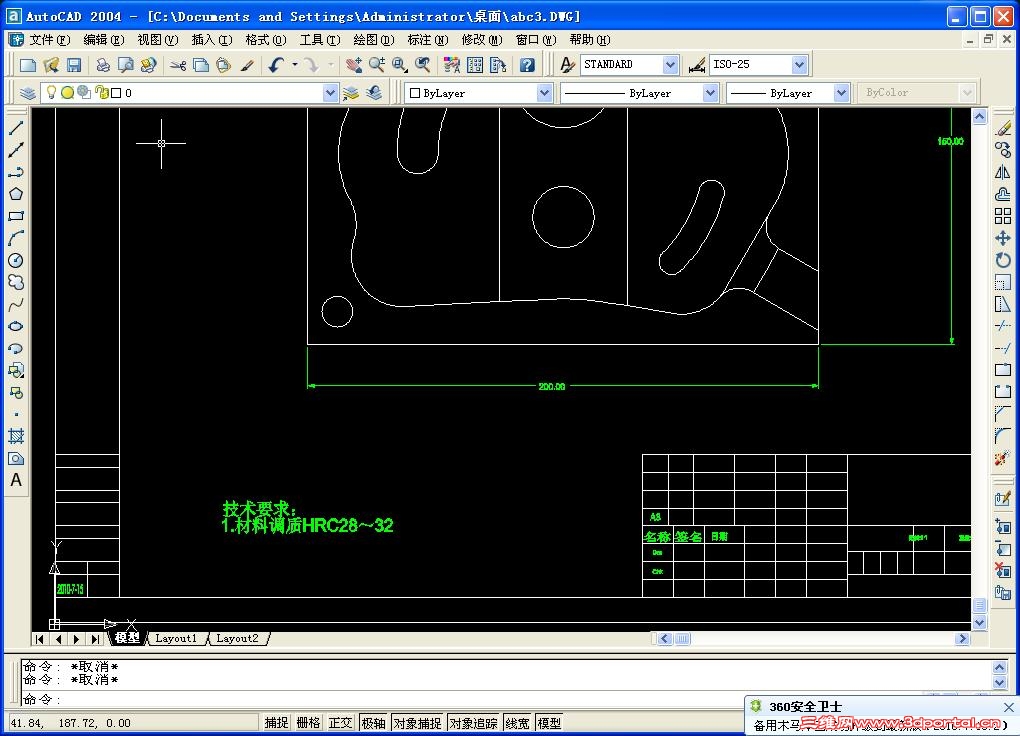Toggle 线宽 lineweight display
Screen dimensions: 1020x736
518,723
